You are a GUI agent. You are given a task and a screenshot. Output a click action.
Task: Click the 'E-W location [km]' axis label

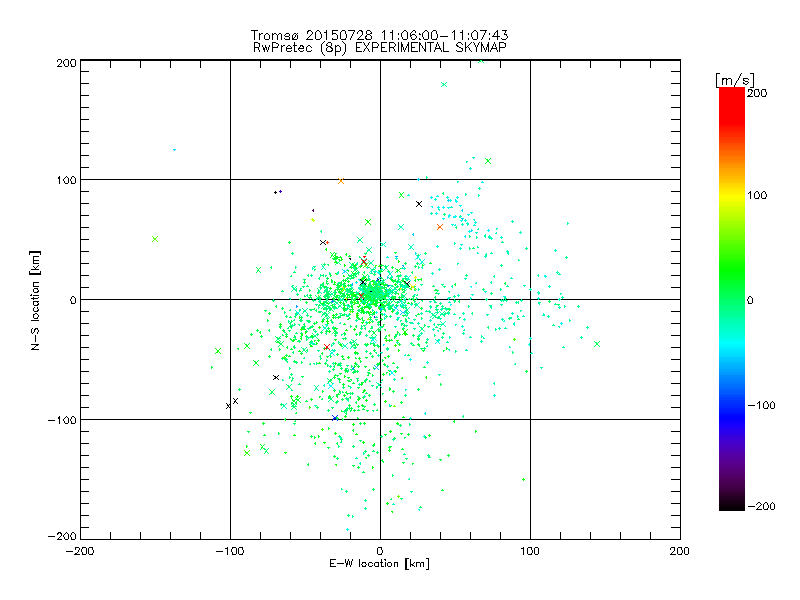379,564
